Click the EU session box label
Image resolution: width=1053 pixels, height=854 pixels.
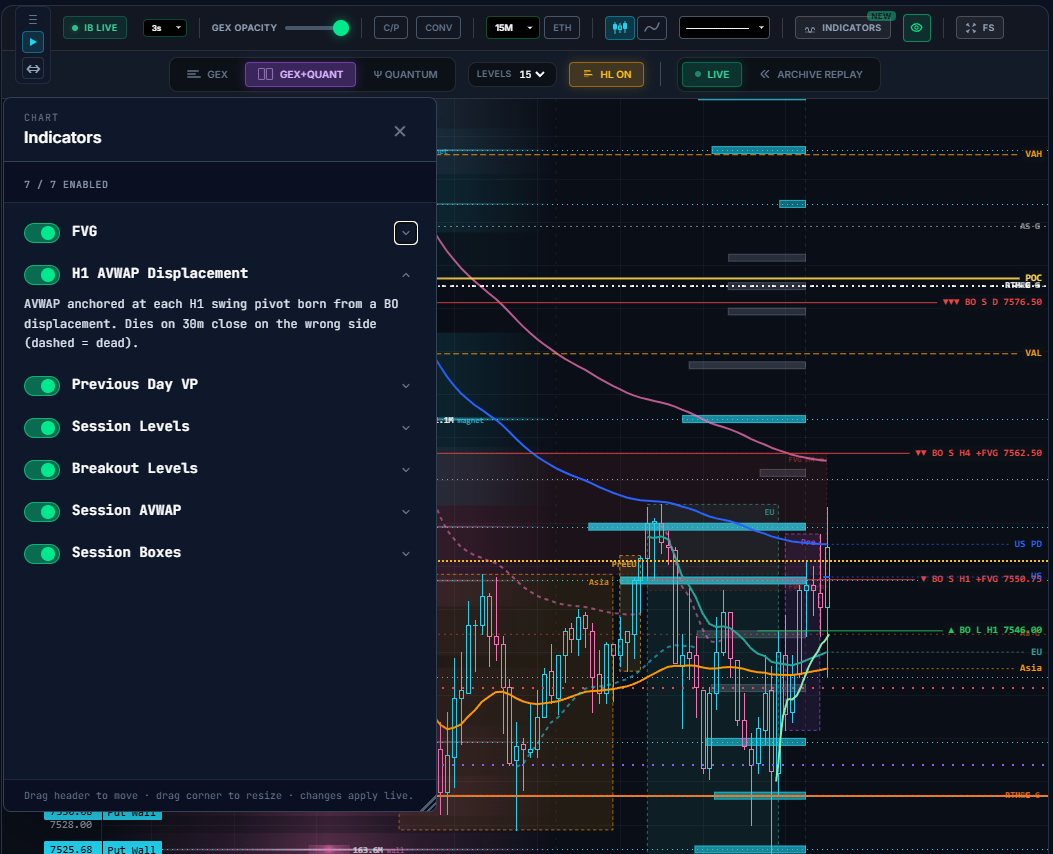coord(770,512)
